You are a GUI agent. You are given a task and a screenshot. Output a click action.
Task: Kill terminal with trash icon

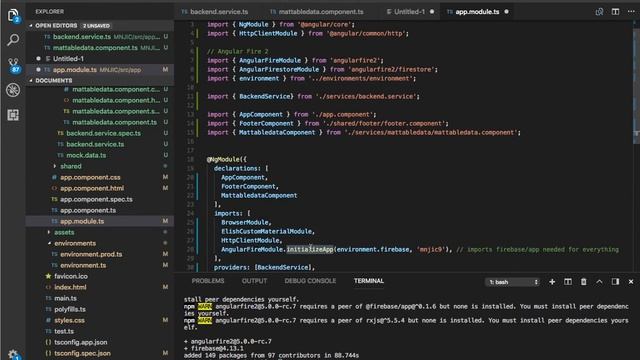(583, 282)
